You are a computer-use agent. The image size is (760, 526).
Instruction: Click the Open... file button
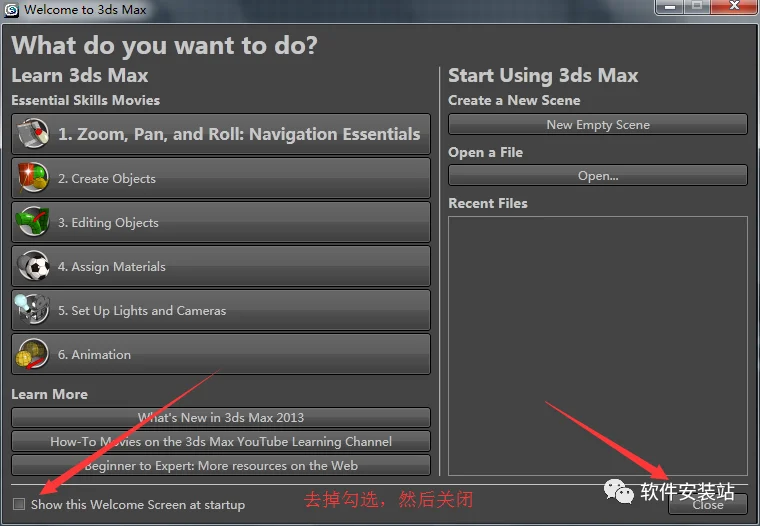[x=598, y=175]
